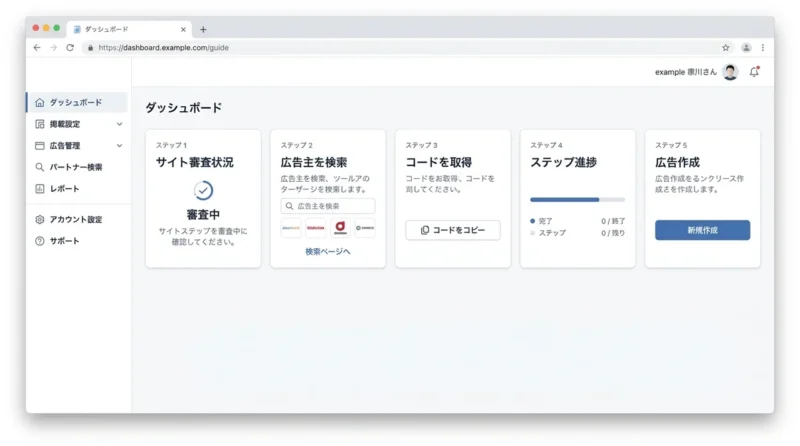Click the 広告作成 card heading

pyautogui.click(x=678, y=162)
